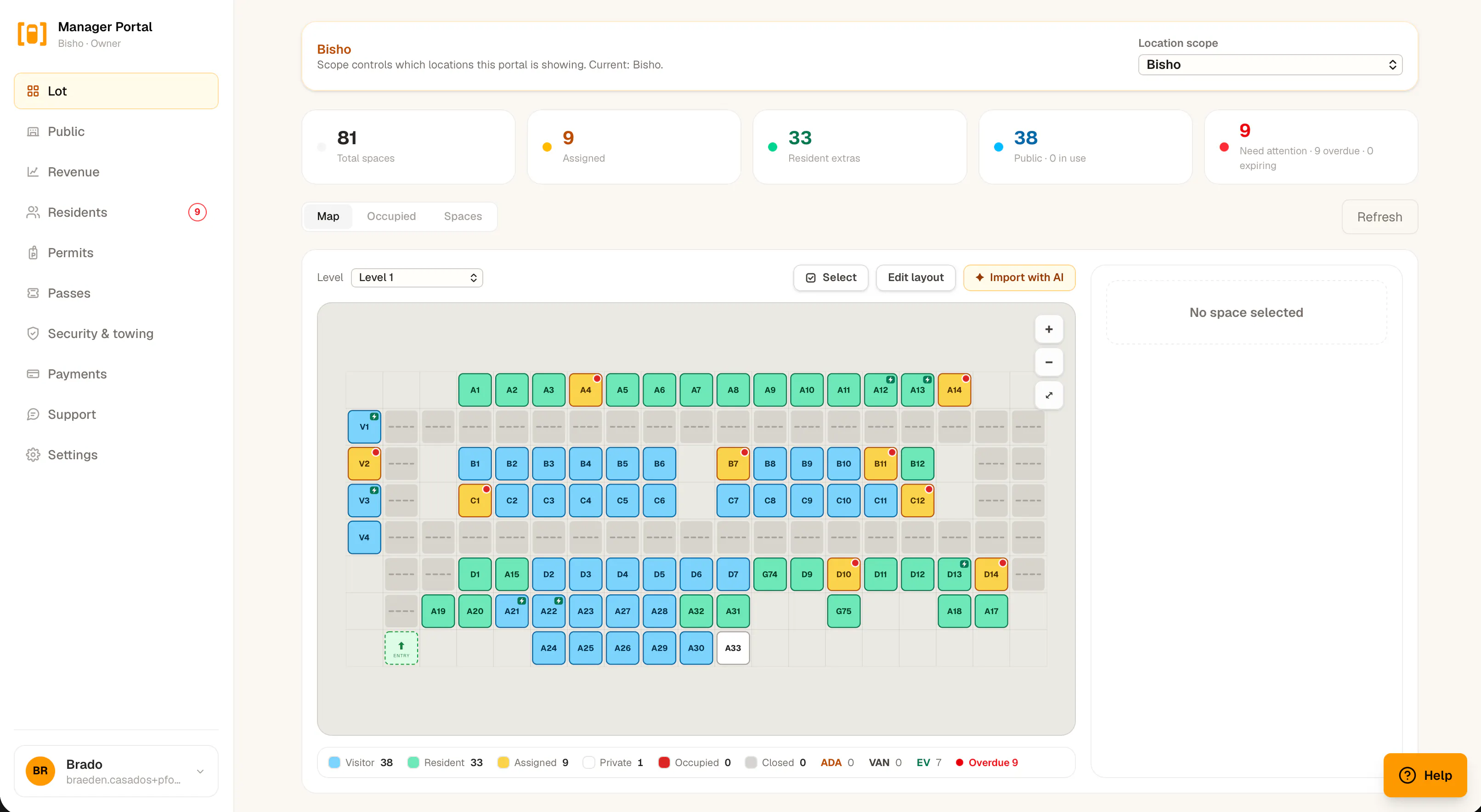The height and width of the screenshot is (812, 1481).
Task: Click Edit layout button
Action: point(916,277)
